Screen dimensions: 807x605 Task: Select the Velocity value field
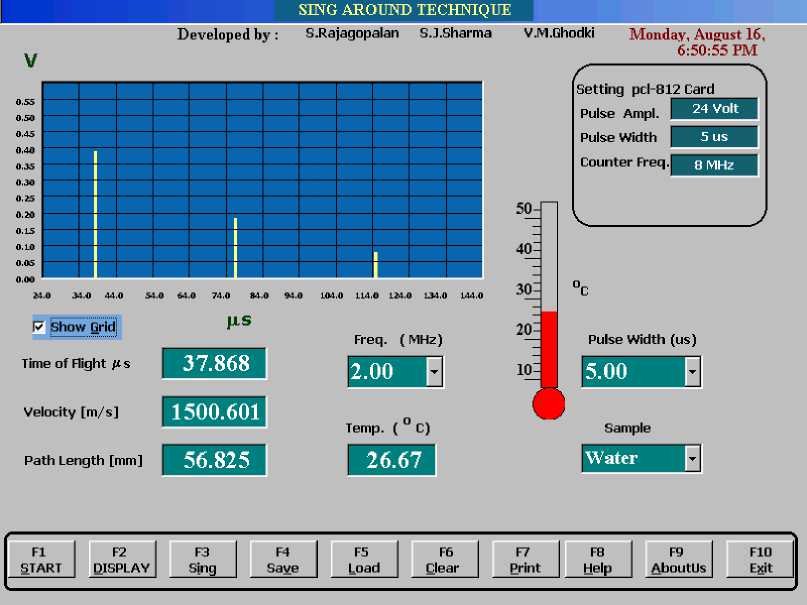click(214, 411)
